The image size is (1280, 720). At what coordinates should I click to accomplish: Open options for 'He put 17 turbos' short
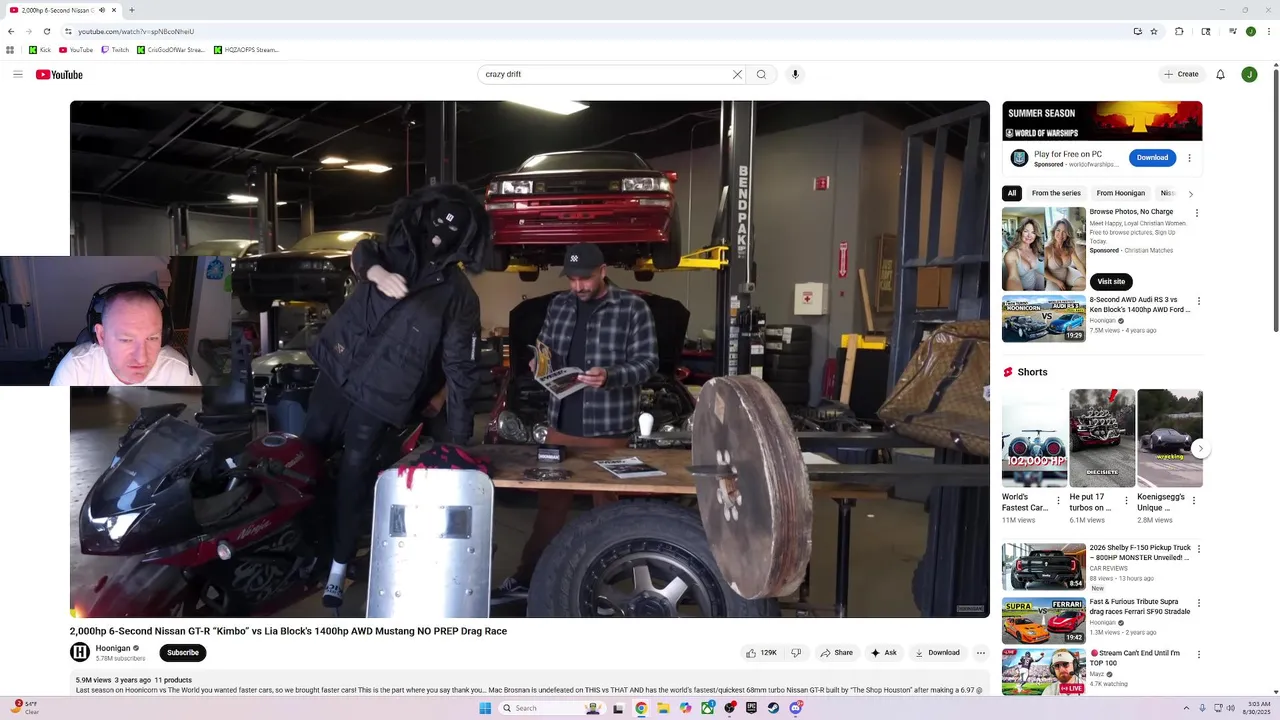1126,500
